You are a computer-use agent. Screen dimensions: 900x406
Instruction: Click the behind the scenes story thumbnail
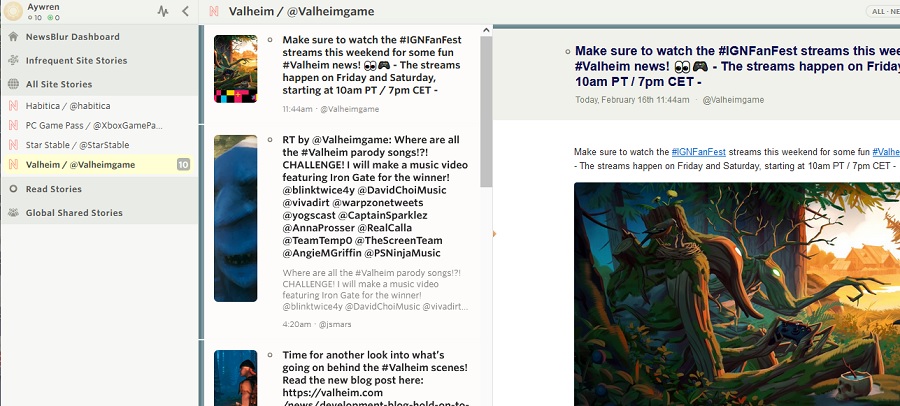coord(235,378)
